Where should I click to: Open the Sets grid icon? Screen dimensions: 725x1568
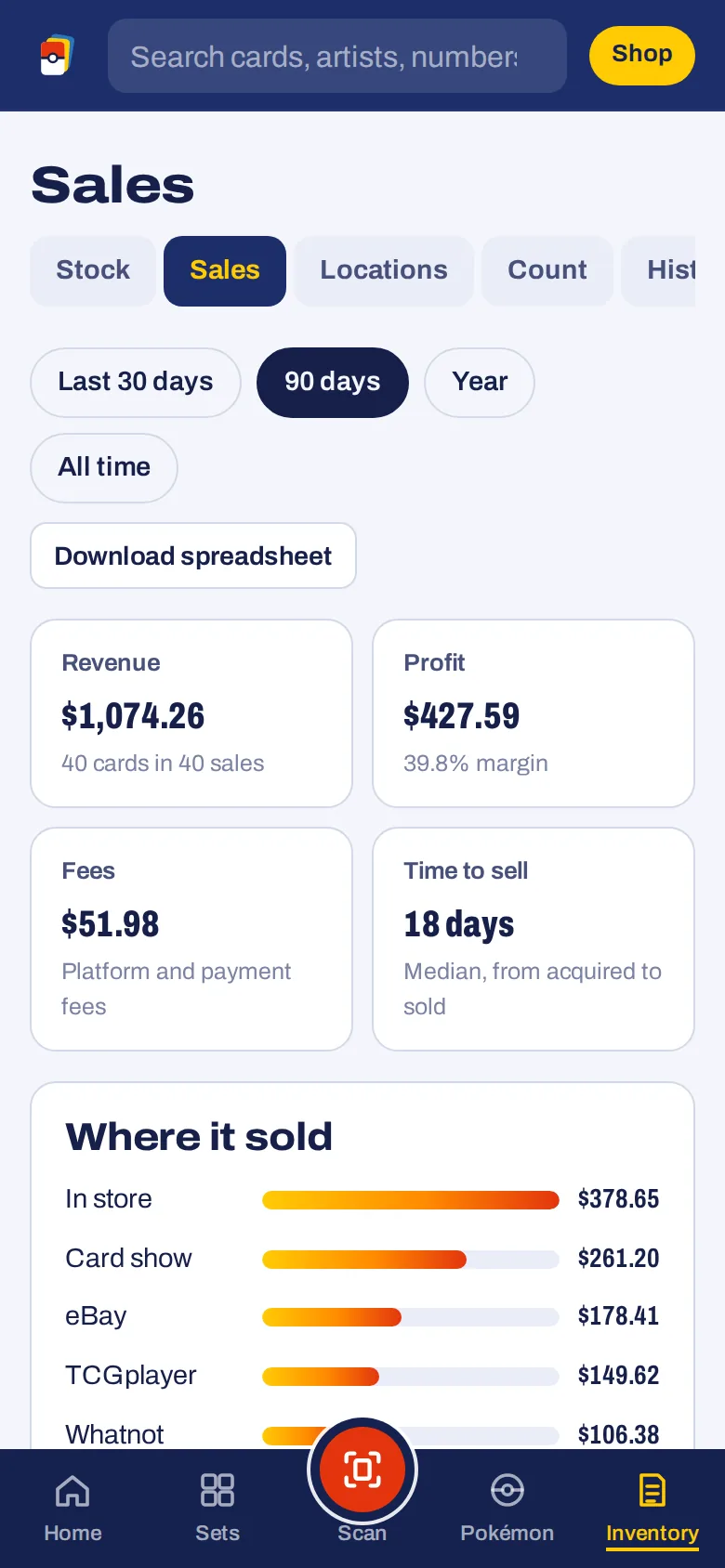[217, 1490]
